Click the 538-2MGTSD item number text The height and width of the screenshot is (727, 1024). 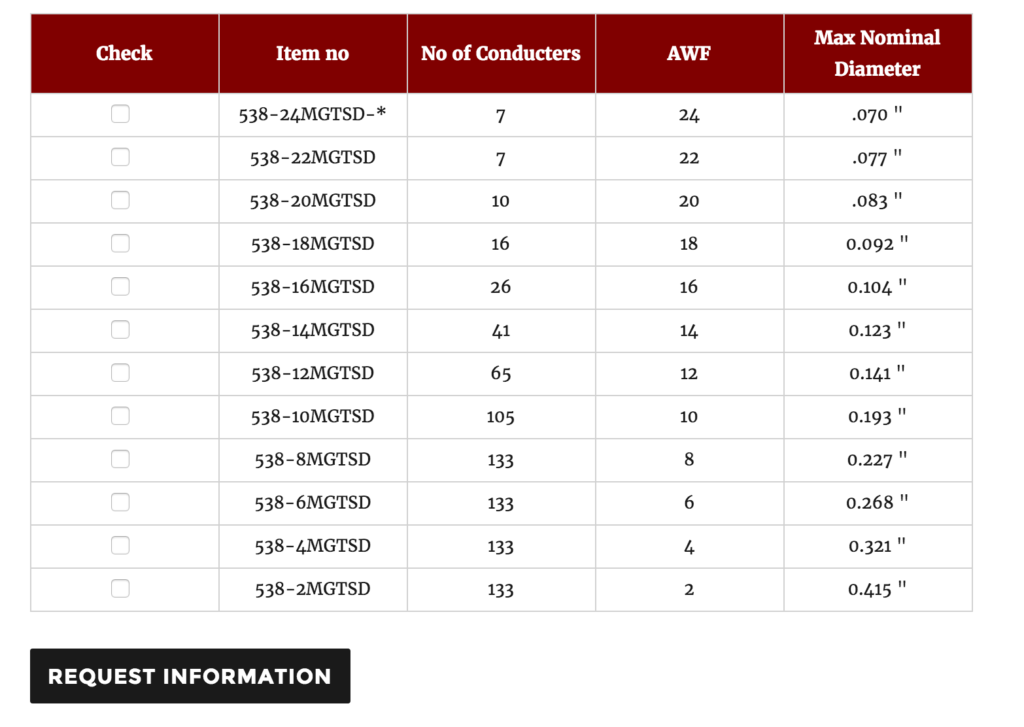(313, 589)
